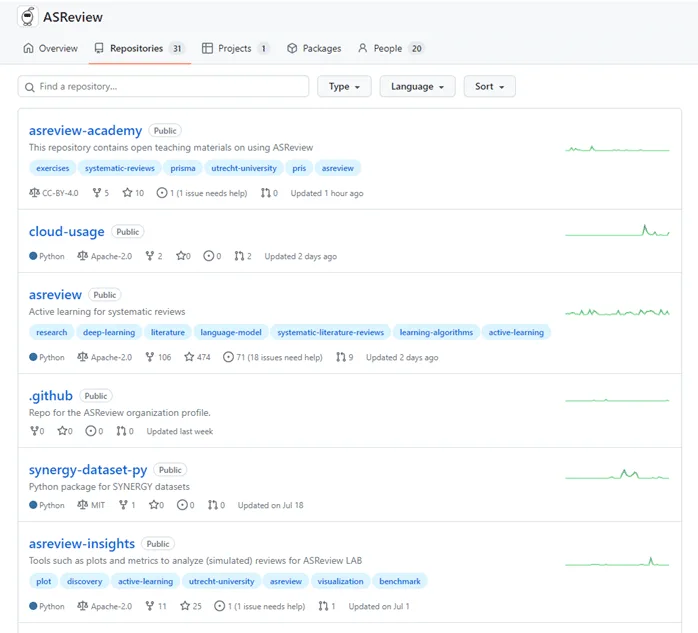Image resolution: width=698 pixels, height=633 pixels.
Task: Click the fork icon for cloud-usage
Action: [150, 256]
